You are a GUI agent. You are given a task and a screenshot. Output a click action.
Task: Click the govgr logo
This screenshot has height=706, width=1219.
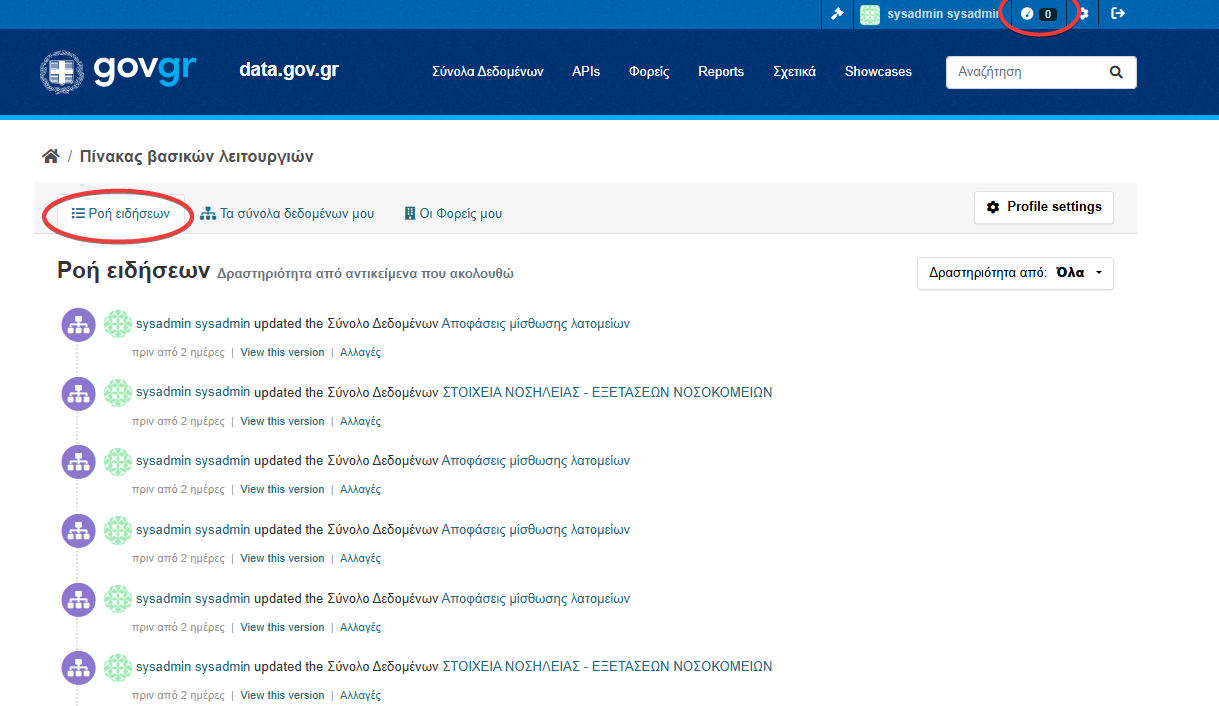pyautogui.click(x=118, y=71)
